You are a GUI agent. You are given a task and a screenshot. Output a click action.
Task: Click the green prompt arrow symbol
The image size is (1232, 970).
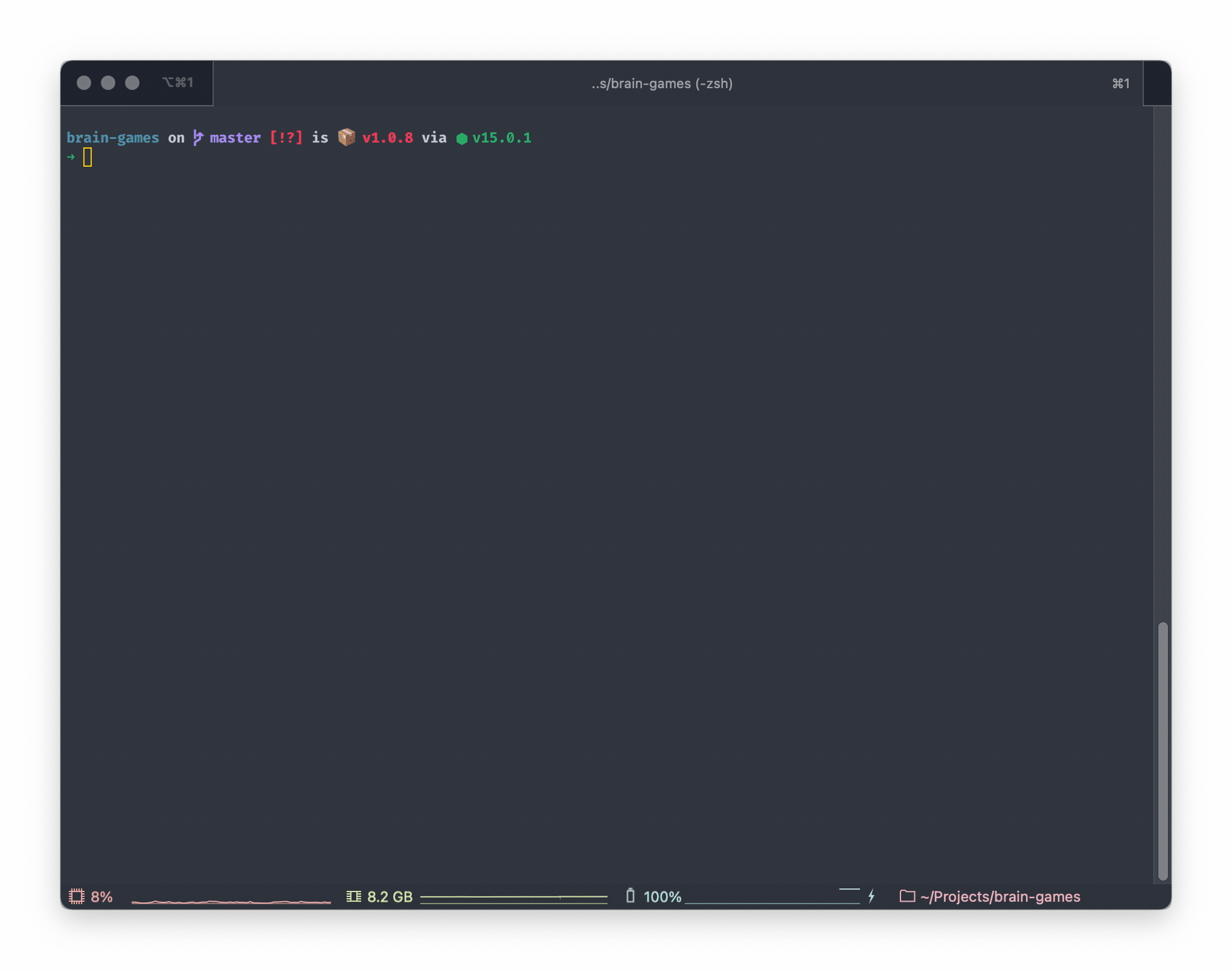click(x=71, y=157)
